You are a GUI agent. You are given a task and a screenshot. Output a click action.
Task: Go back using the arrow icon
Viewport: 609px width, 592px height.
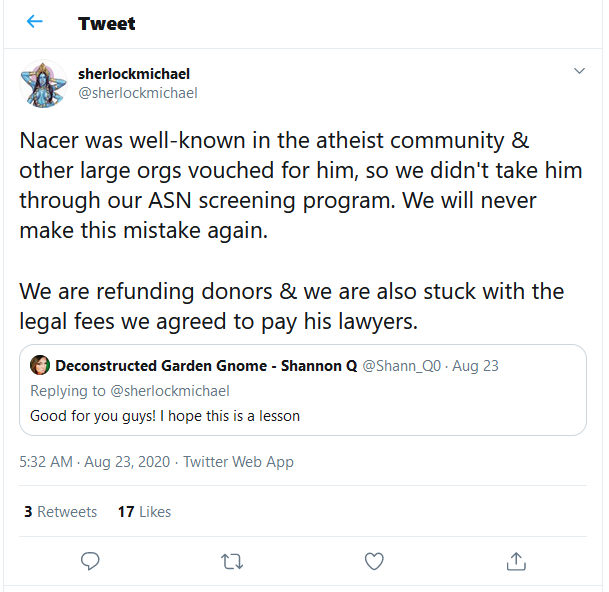[35, 21]
